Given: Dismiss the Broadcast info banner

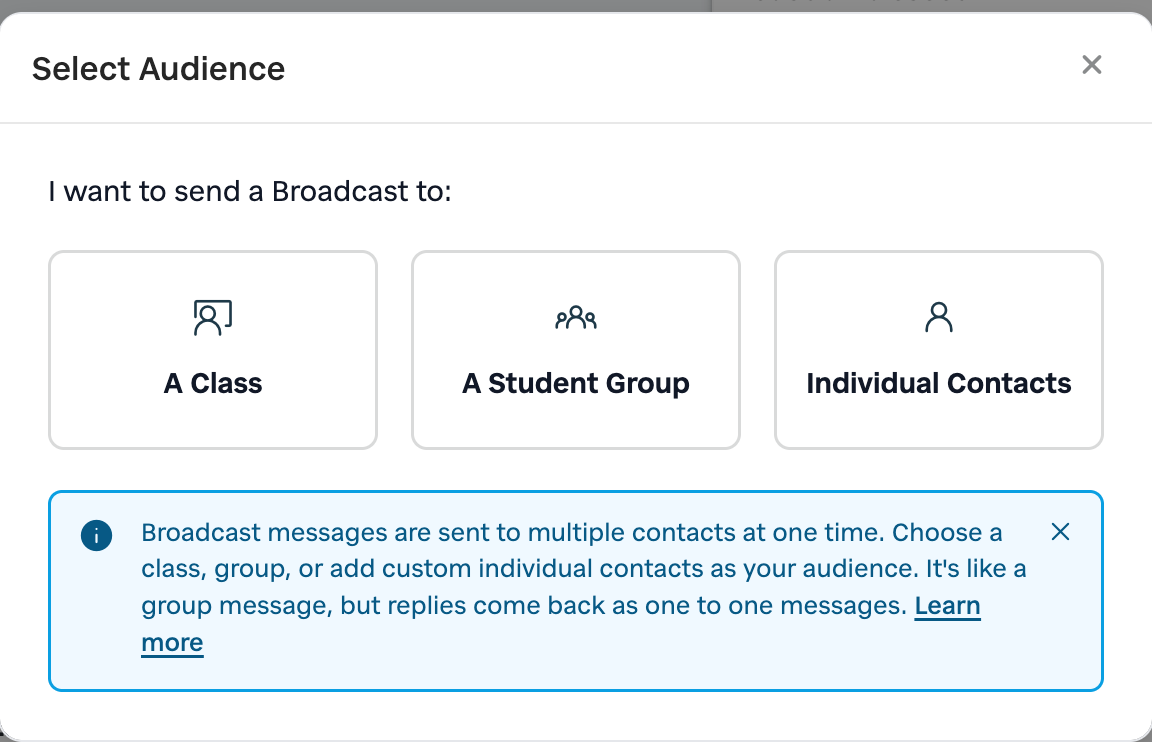Looking at the screenshot, I should [1060, 532].
